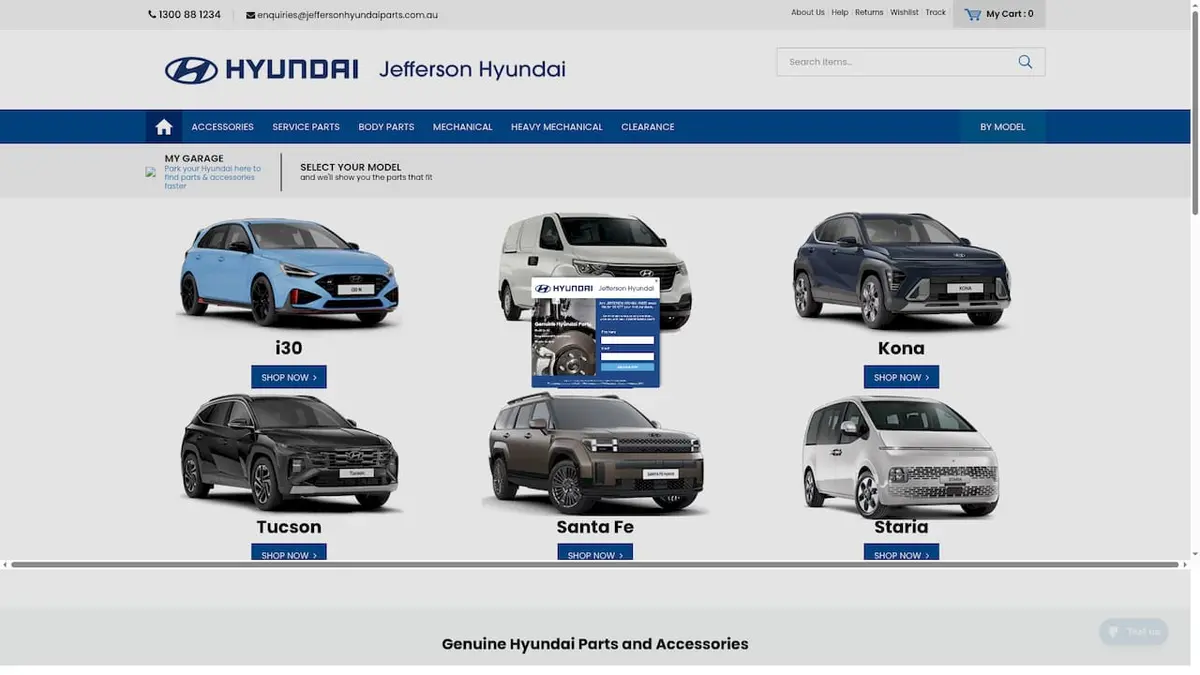This screenshot has height=675, width=1200.
Task: Click the Staria model name
Action: click(x=901, y=527)
